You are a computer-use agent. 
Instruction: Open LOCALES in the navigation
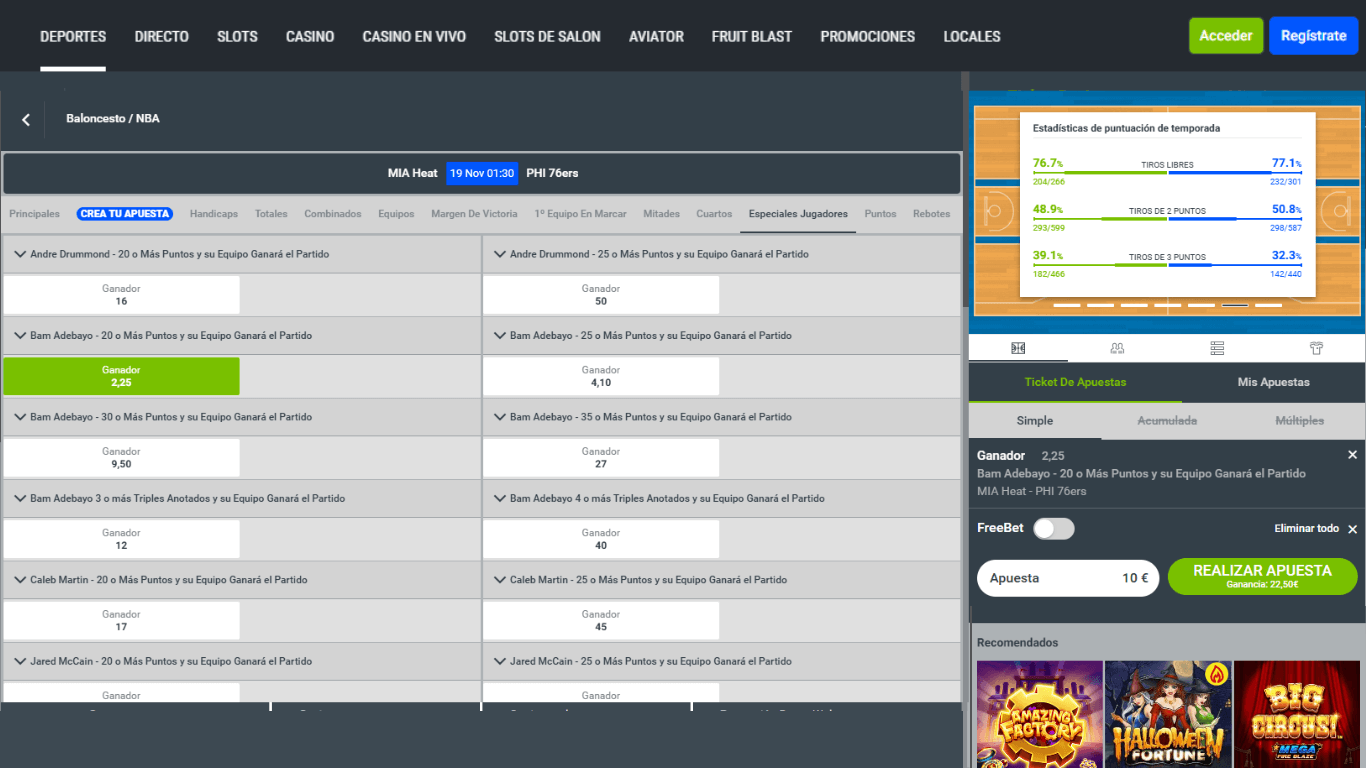click(972, 36)
